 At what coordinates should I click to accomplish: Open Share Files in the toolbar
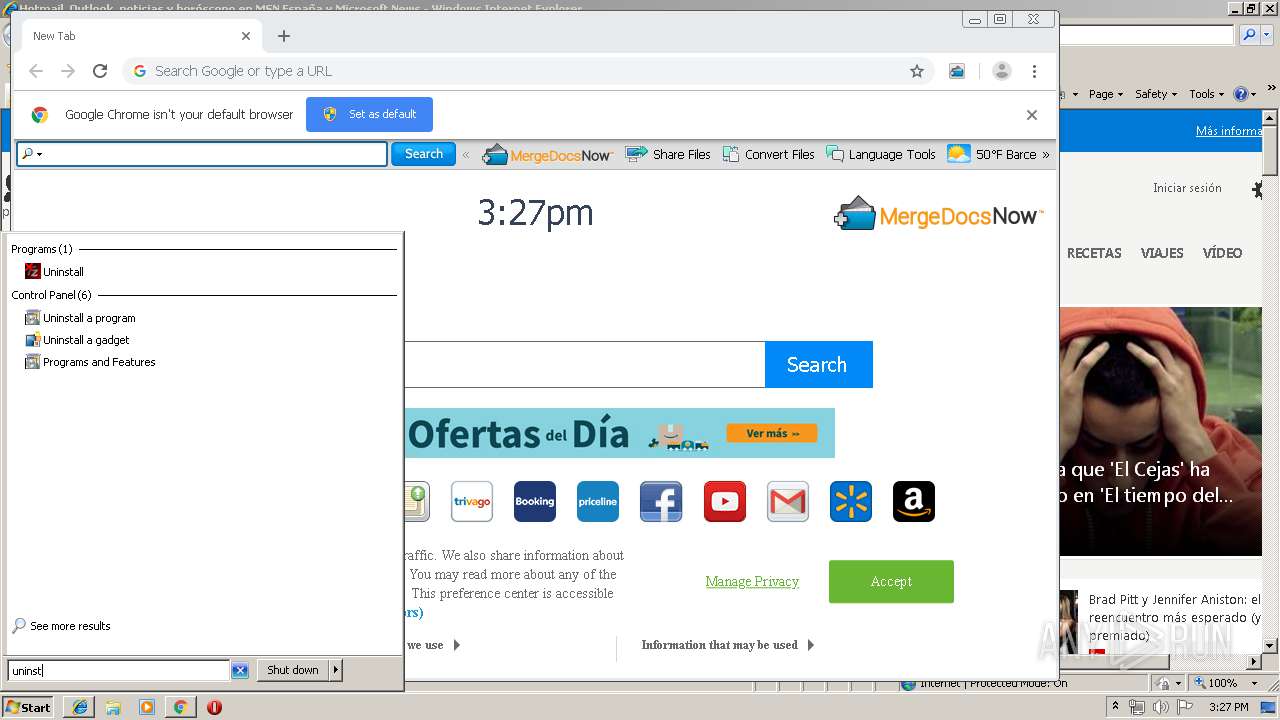pos(668,155)
